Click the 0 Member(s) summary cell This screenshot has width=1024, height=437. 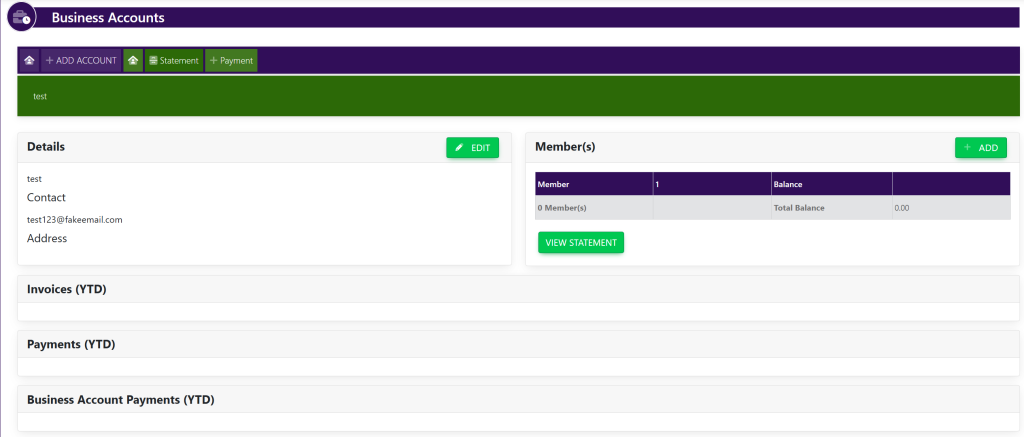tap(562, 208)
